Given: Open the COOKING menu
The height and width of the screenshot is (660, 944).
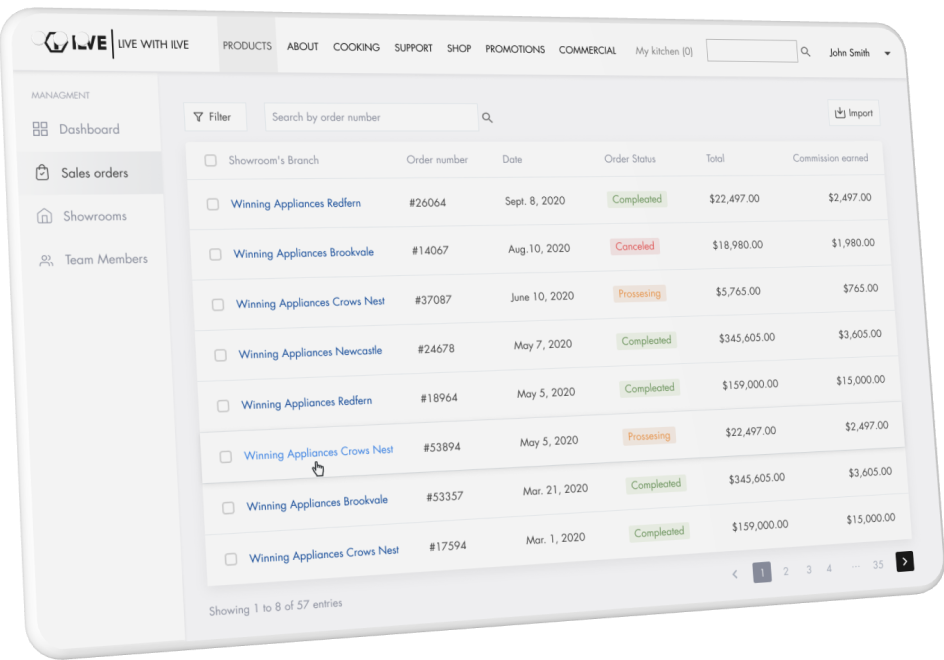Looking at the screenshot, I should [356, 47].
